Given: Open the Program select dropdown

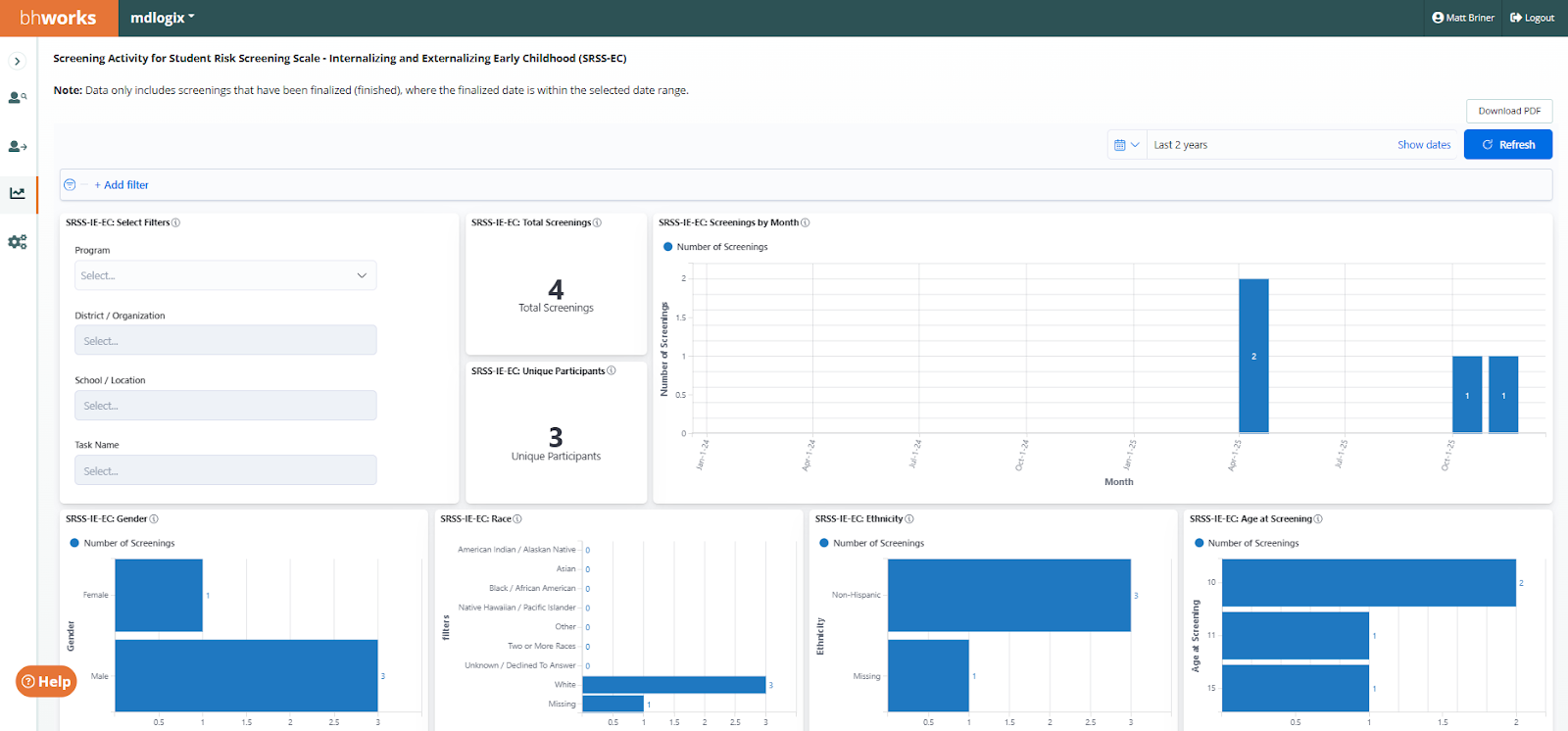Looking at the screenshot, I should 225,275.
